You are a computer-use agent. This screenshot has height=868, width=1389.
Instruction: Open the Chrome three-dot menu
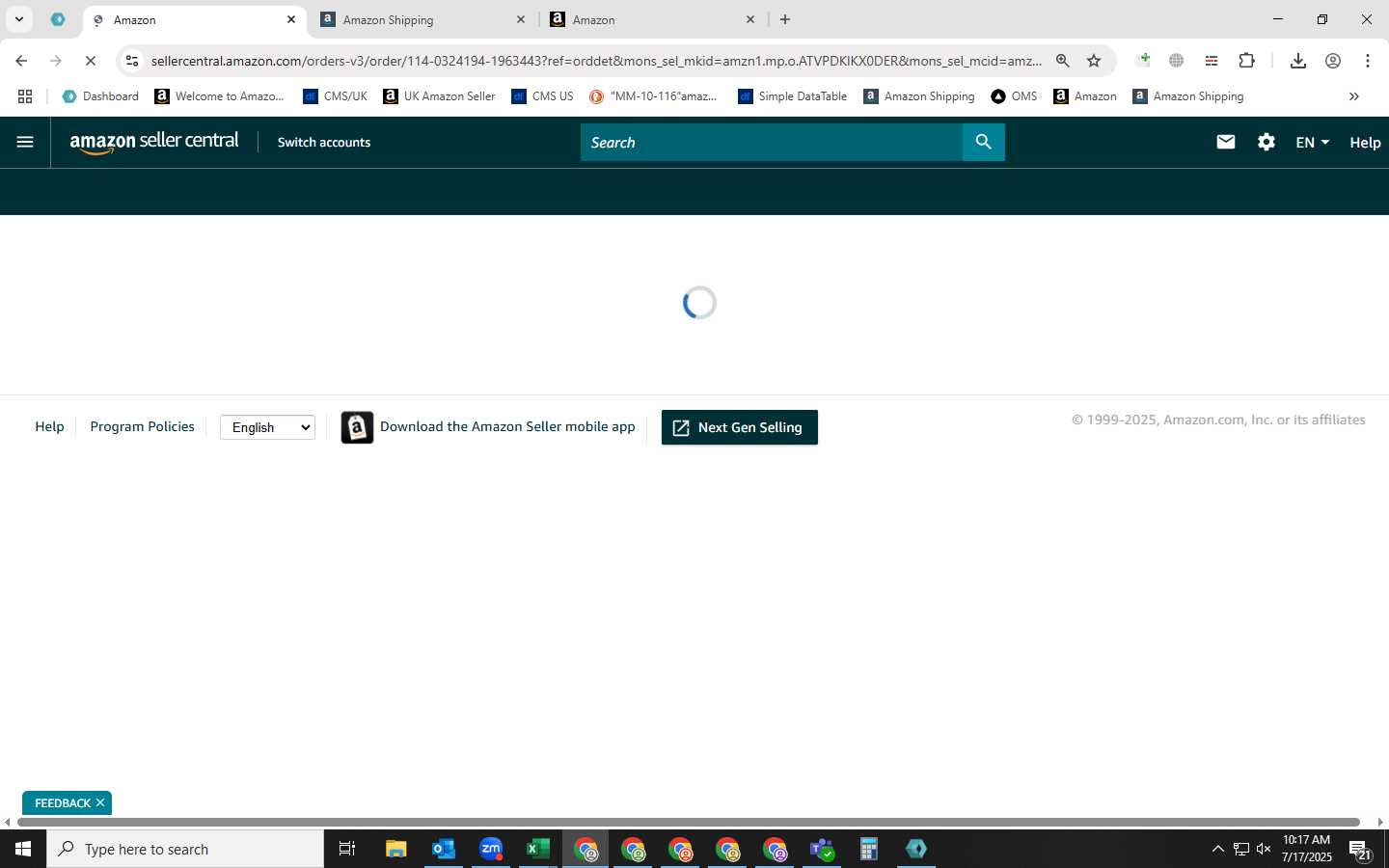point(1368,61)
